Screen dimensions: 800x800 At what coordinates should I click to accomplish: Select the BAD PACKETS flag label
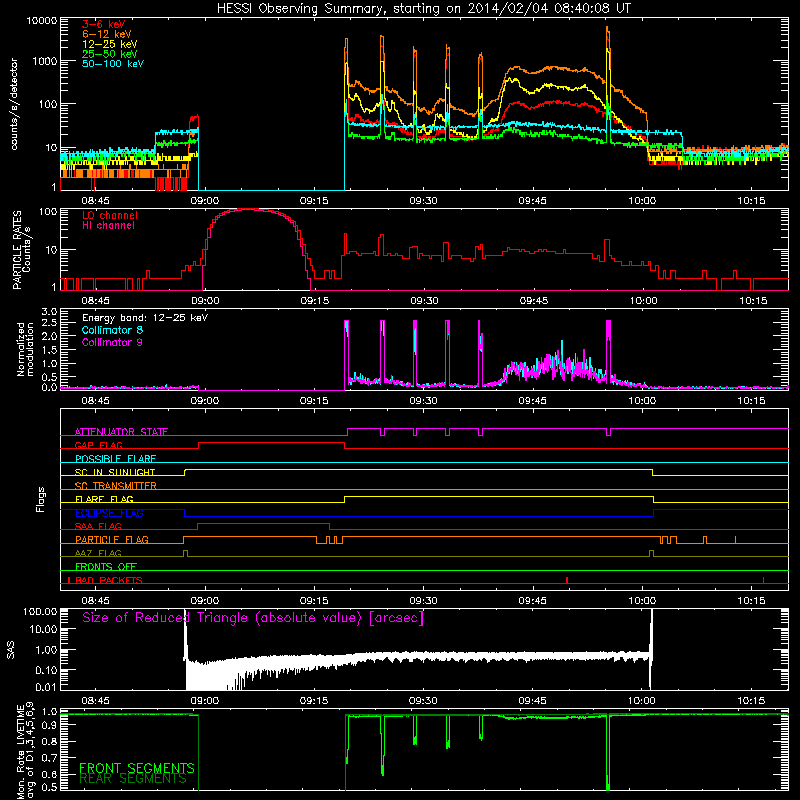(109, 581)
